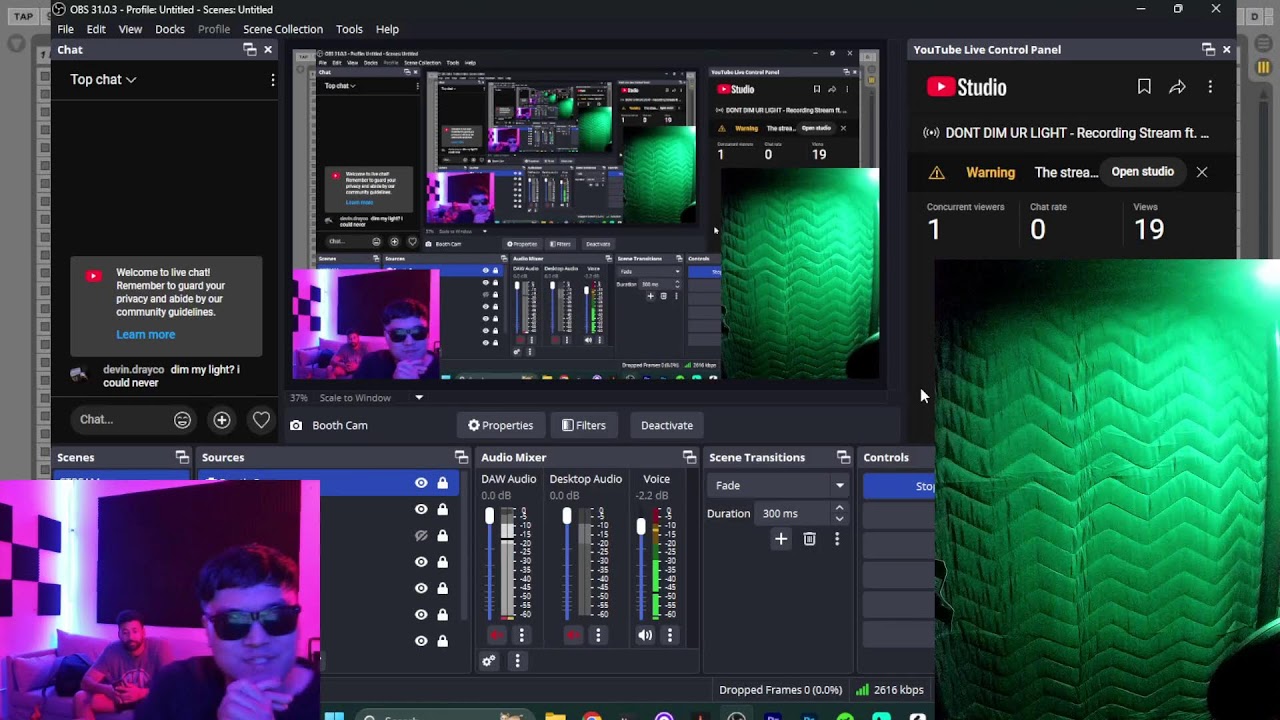Click the 300 ms duration field
This screenshot has height=720, width=1280.
coord(794,514)
